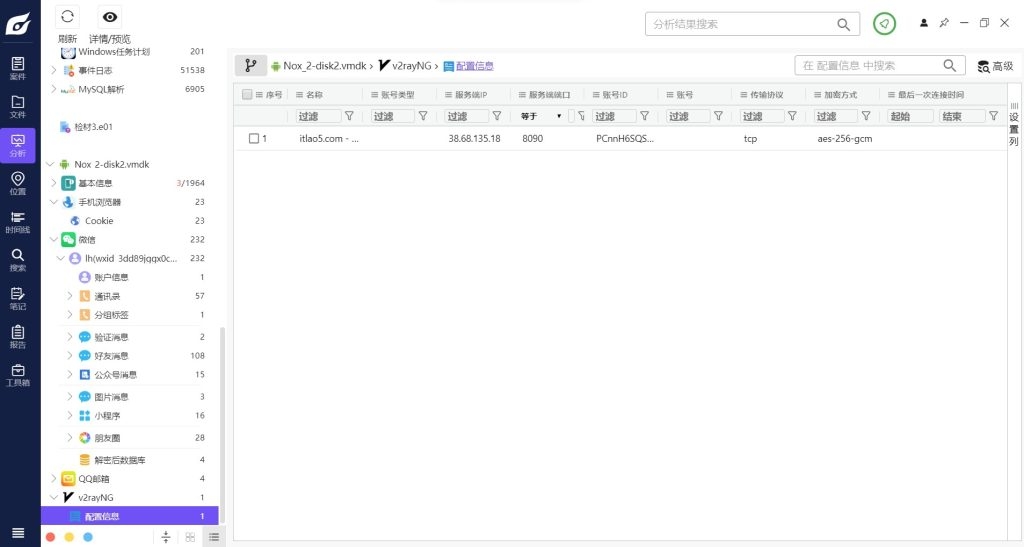The width and height of the screenshot is (1024, 547).
Task: Expand the QQ邮箱 tree node
Action: pyautogui.click(x=54, y=478)
